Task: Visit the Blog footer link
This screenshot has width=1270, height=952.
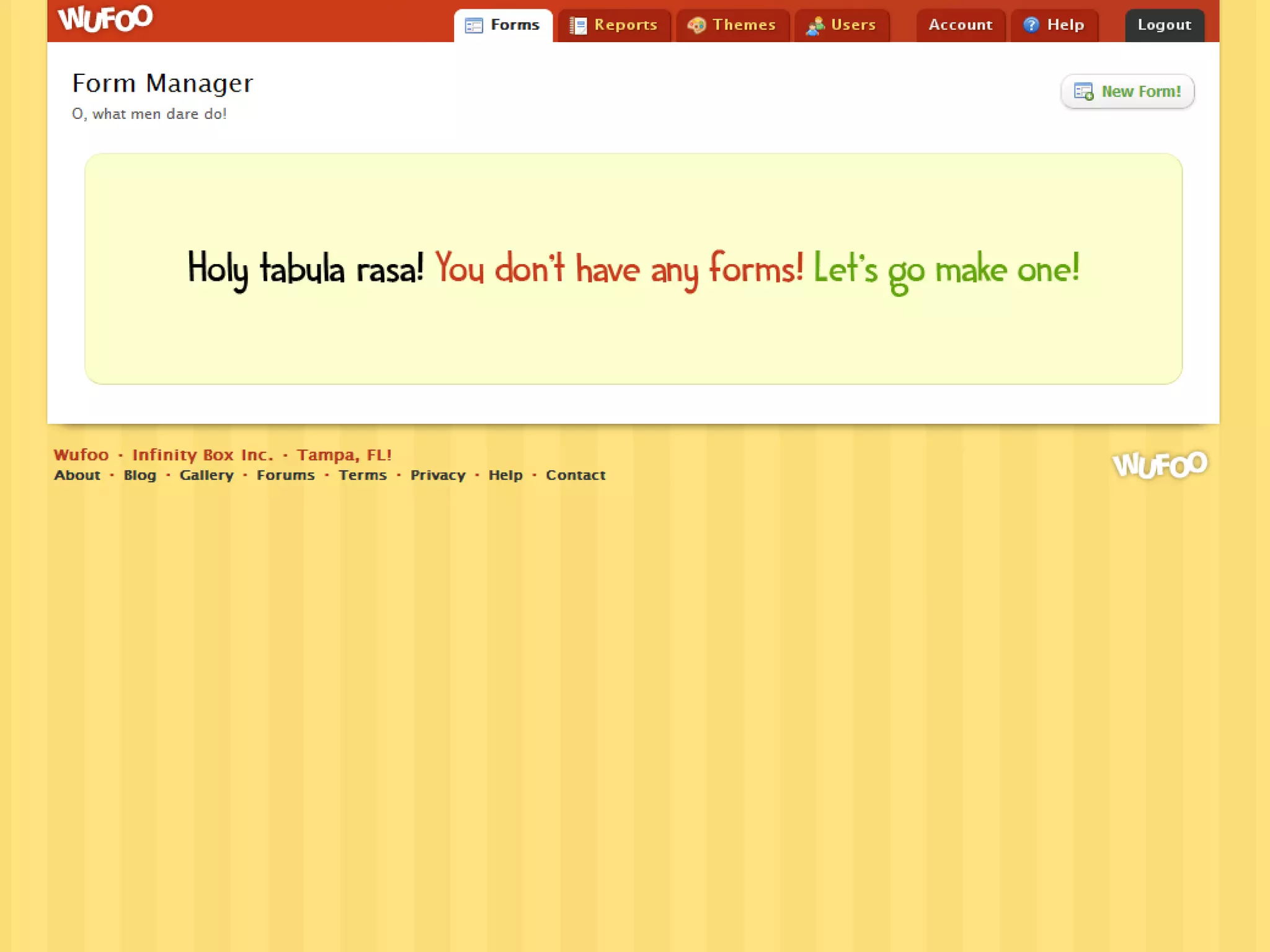Action: tap(140, 475)
